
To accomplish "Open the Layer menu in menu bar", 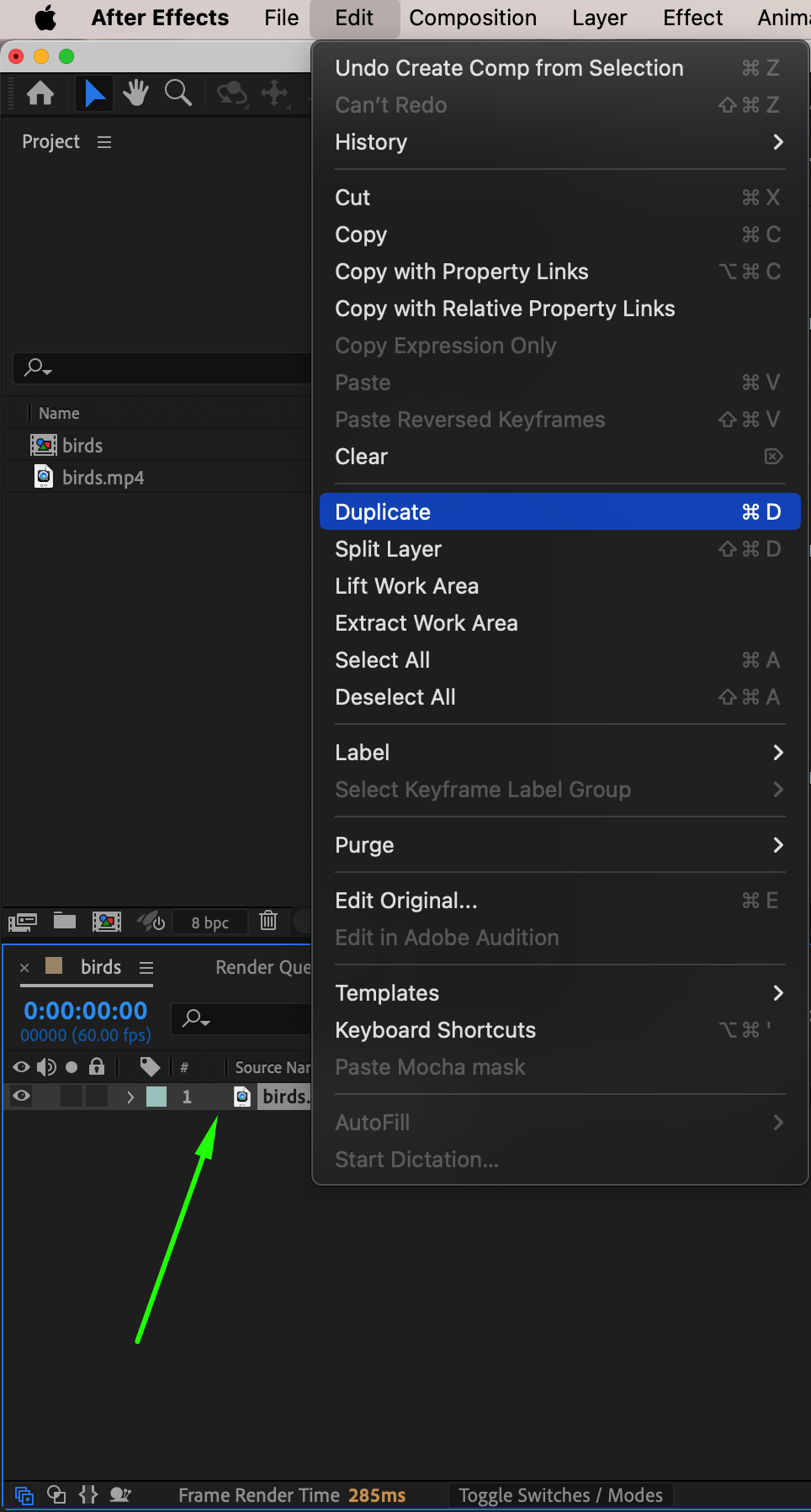I will tap(600, 18).
